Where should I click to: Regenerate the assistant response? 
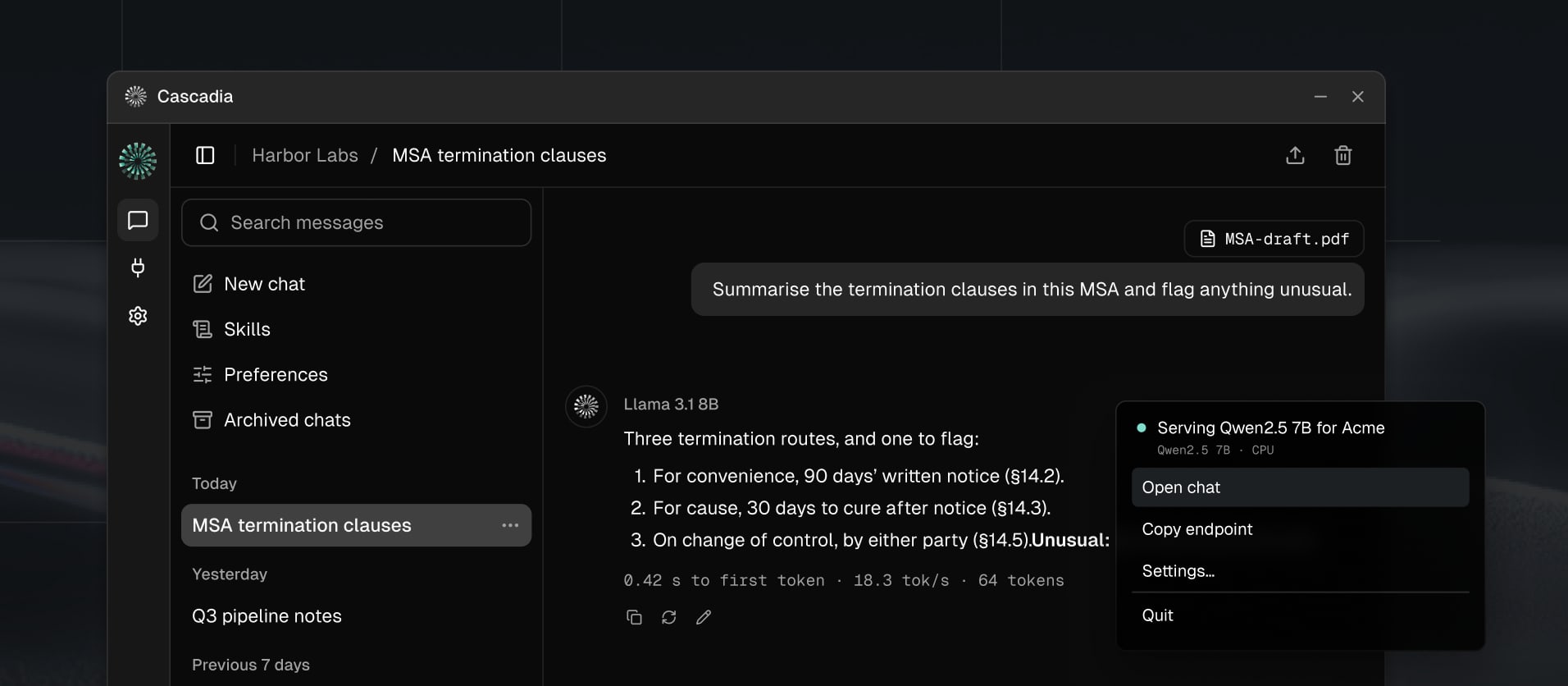click(669, 617)
